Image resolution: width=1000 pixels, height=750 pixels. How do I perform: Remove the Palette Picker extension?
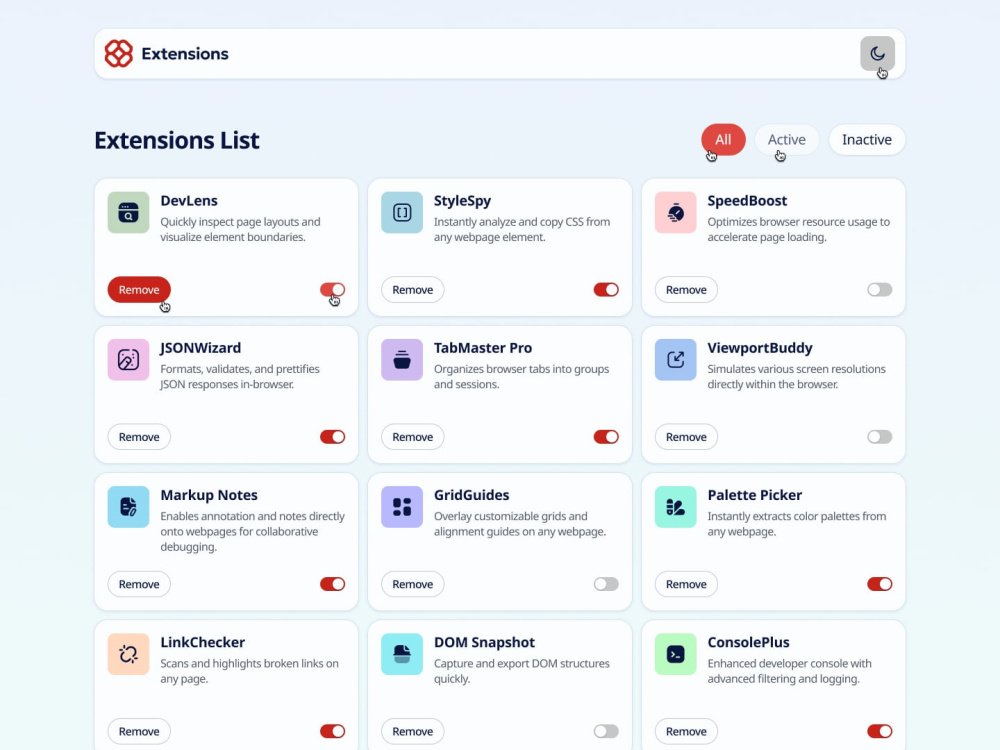pyautogui.click(x=686, y=584)
